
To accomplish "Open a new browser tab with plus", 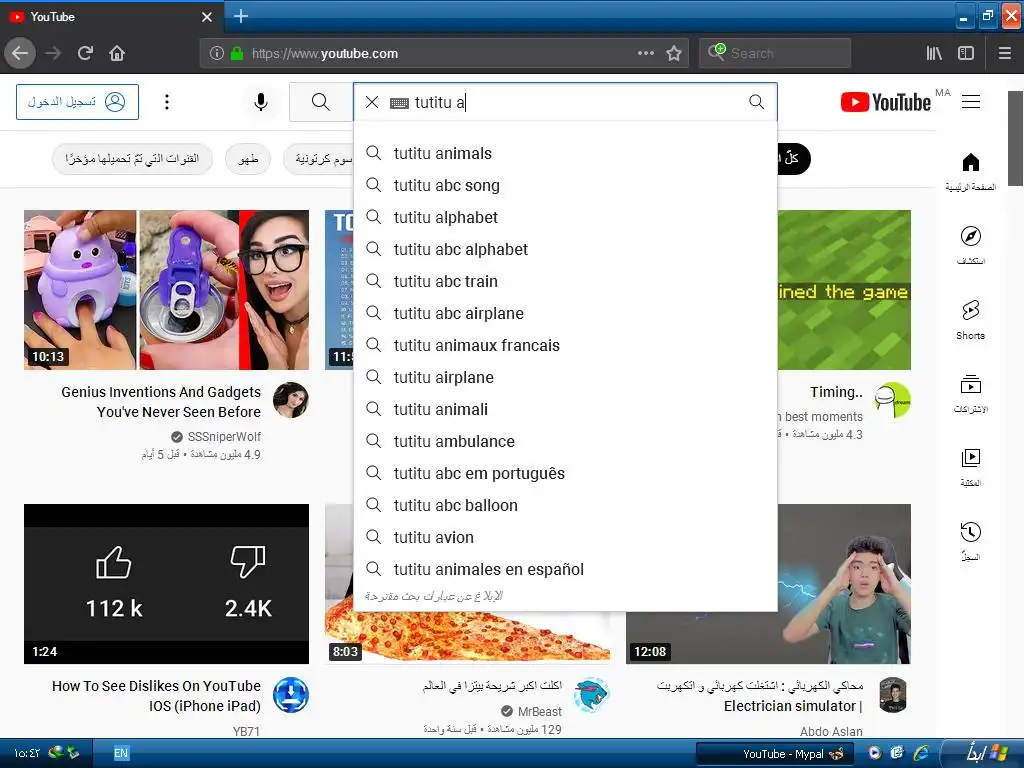I will [x=241, y=16].
